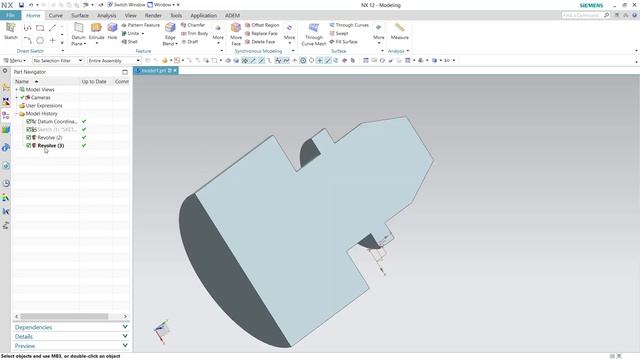Image resolution: width=640 pixels, height=360 pixels.
Task: Switch to the Curve ribbon tab
Action: 56,16
